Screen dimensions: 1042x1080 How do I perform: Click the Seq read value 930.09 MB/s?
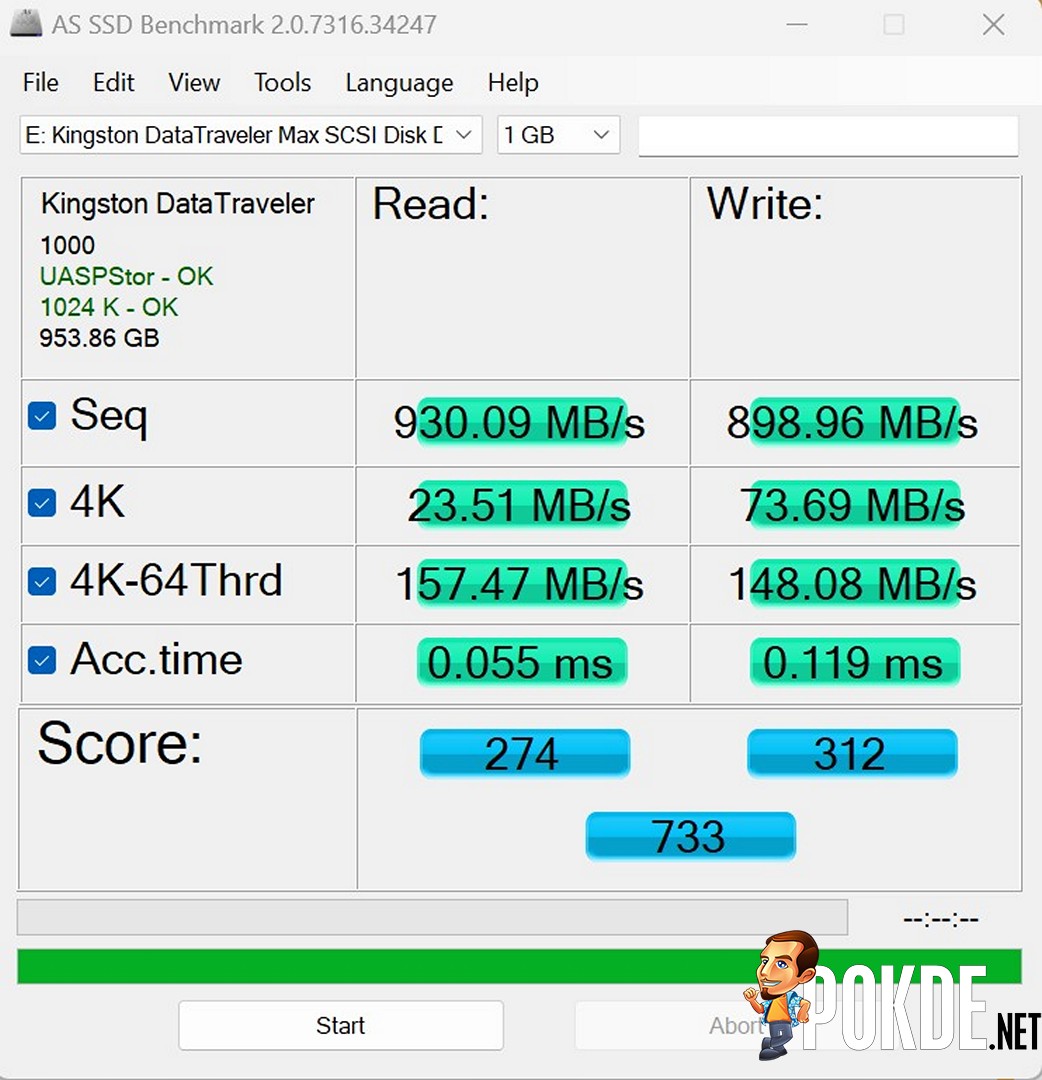coord(519,422)
